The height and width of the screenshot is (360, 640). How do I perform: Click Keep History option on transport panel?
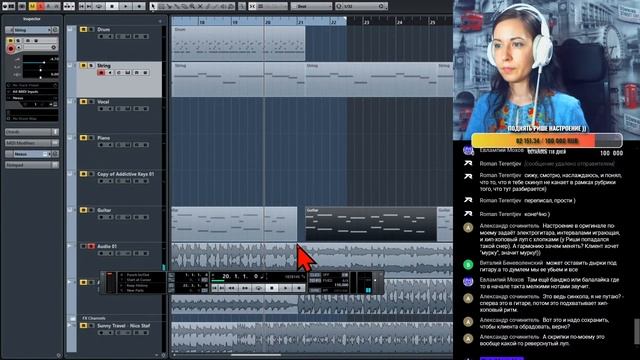(138, 285)
